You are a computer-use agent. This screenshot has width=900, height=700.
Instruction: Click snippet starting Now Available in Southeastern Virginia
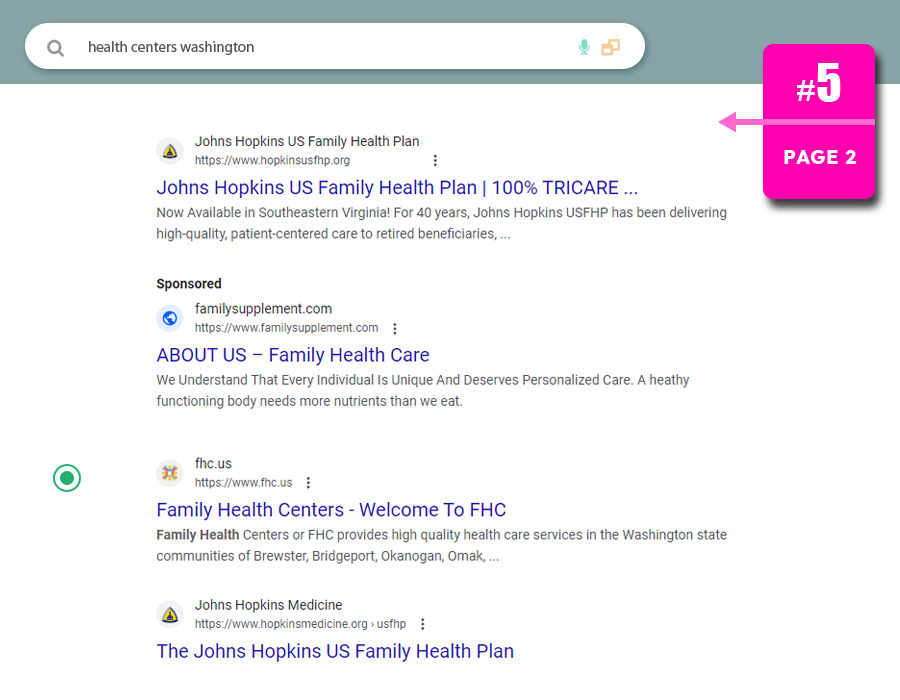click(441, 223)
